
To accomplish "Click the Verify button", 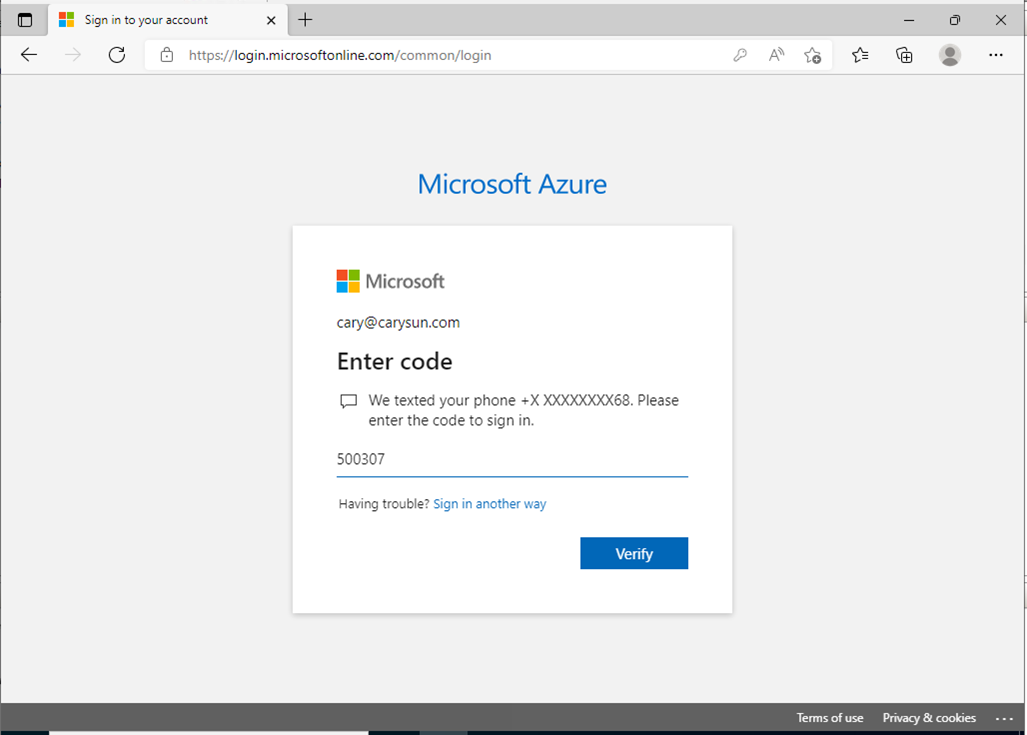I will pyautogui.click(x=634, y=554).
